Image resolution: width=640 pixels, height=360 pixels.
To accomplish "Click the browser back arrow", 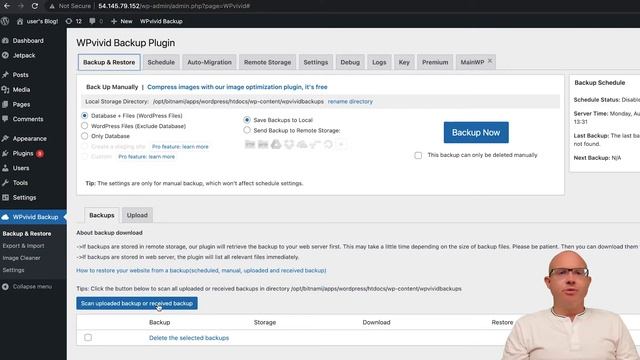I will click(7, 6).
